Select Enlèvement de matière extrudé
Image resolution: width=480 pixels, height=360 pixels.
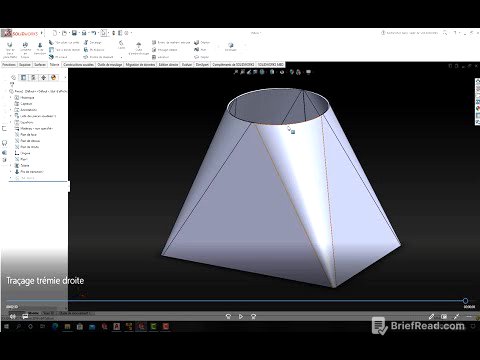click(171, 42)
